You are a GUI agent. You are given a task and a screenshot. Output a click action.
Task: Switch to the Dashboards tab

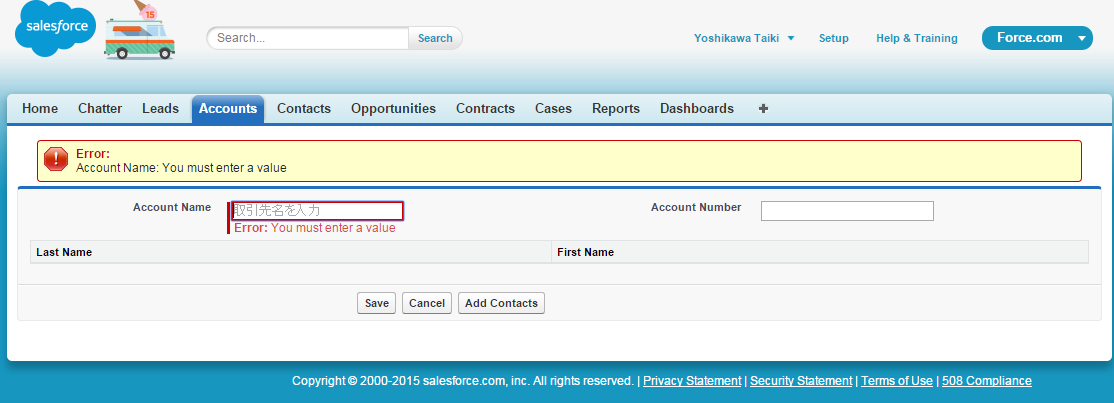click(x=697, y=109)
